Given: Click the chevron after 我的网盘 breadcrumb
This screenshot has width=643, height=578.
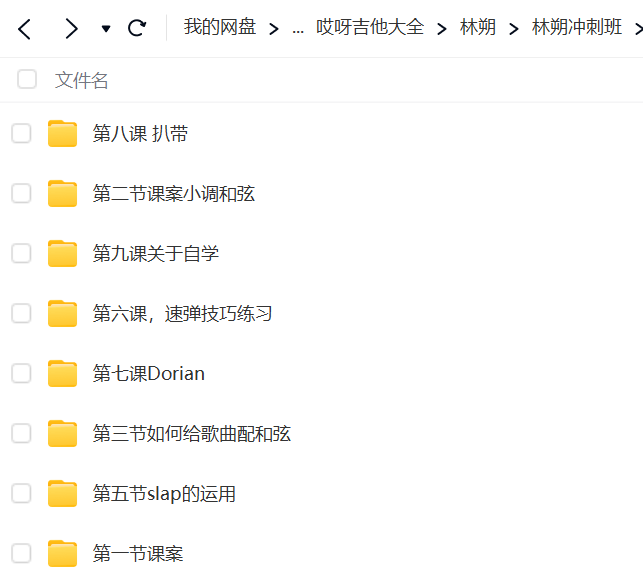Looking at the screenshot, I should [x=274, y=29].
